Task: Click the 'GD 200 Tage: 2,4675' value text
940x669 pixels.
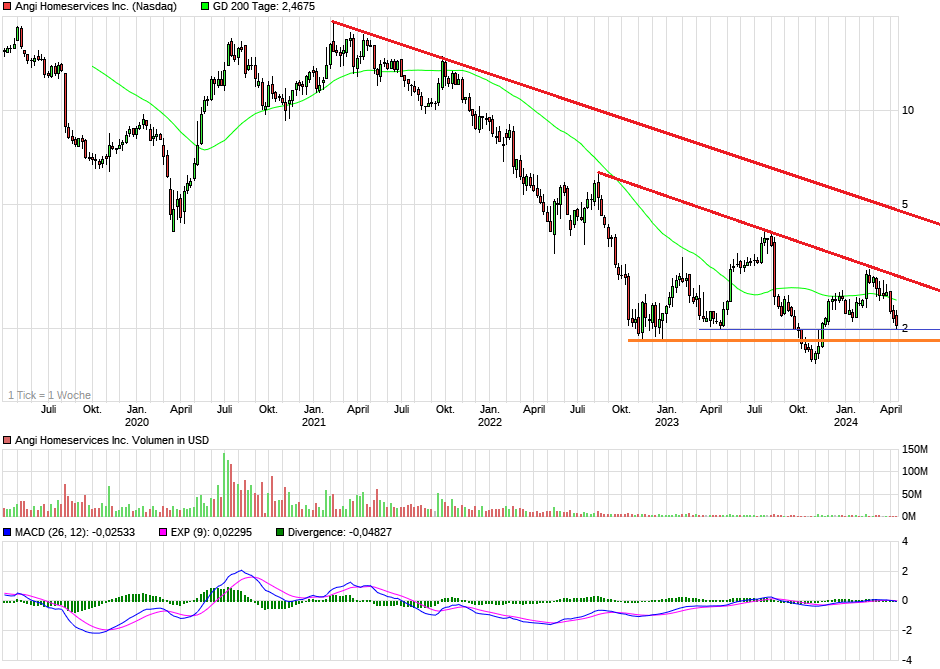Action: (262, 7)
